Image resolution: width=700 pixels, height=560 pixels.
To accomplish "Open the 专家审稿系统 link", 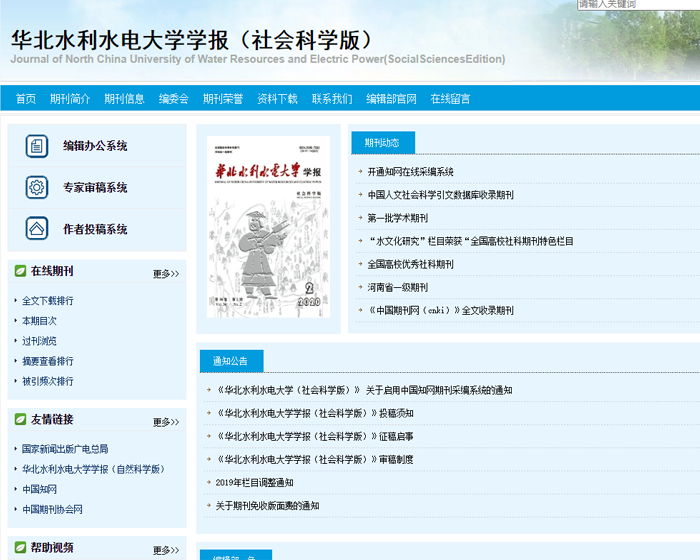I will point(95,188).
